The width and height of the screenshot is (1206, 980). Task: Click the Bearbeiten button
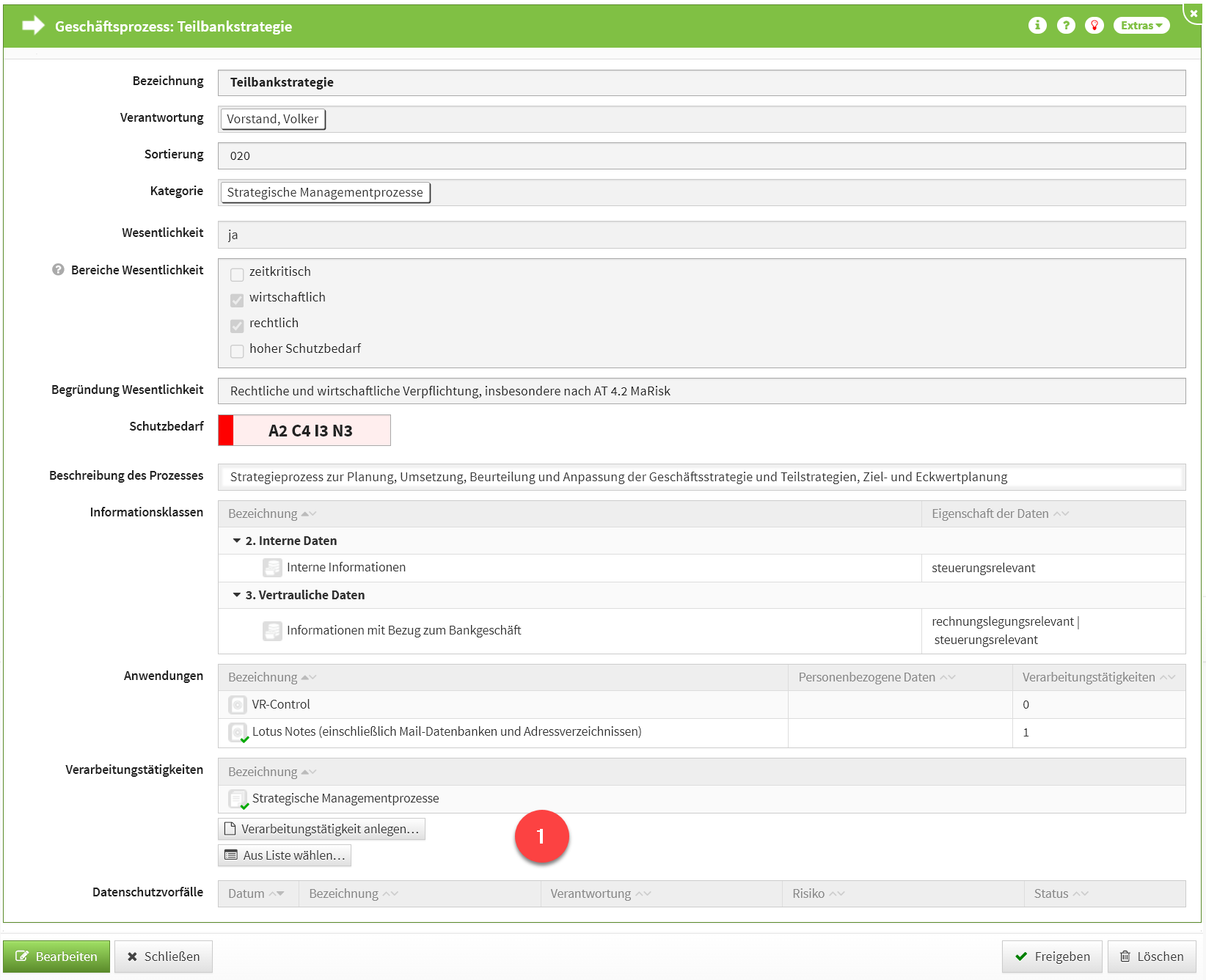tap(56, 957)
